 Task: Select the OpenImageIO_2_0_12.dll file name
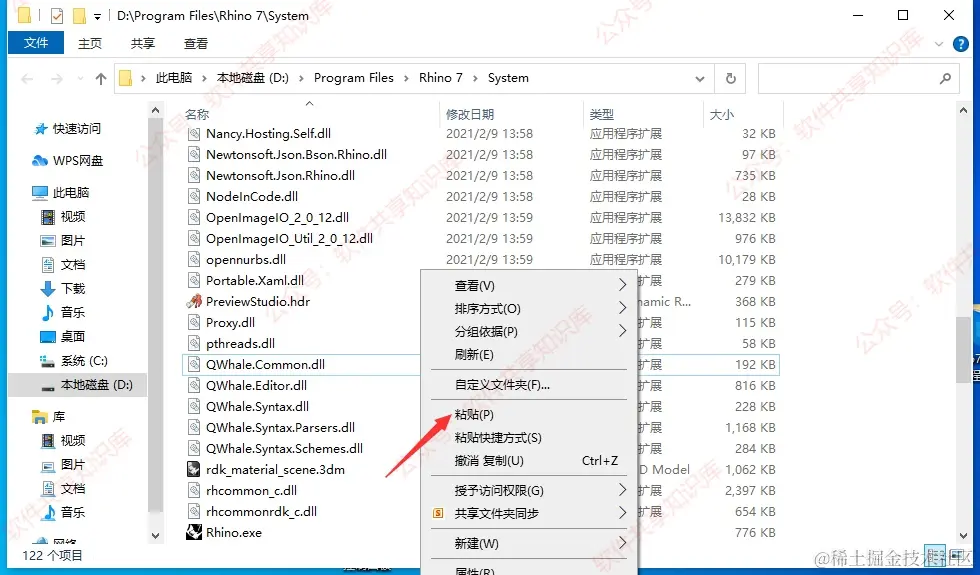(278, 218)
